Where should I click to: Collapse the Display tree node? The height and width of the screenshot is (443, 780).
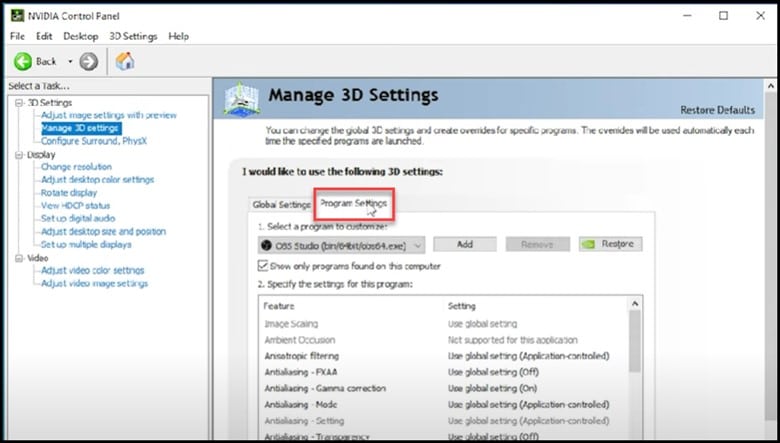20,155
